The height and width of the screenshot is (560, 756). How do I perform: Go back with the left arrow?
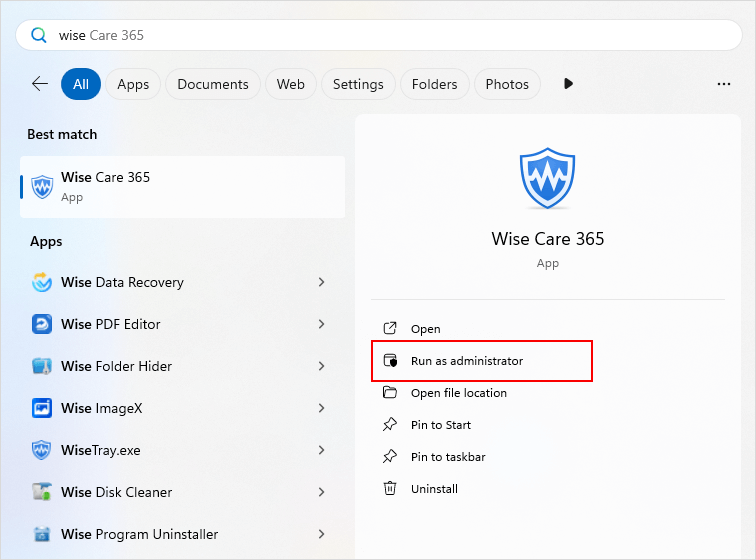coord(40,84)
